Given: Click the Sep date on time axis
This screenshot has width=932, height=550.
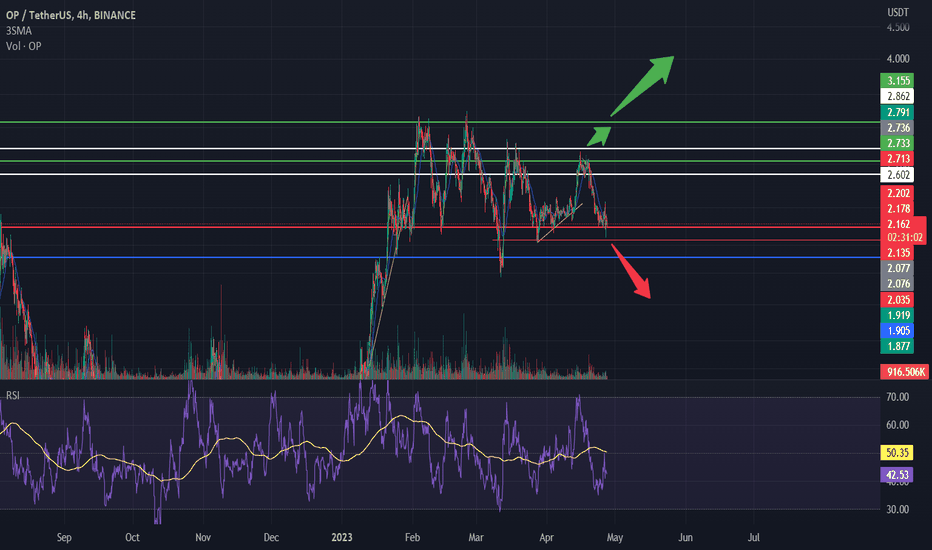Looking at the screenshot, I should [64, 538].
